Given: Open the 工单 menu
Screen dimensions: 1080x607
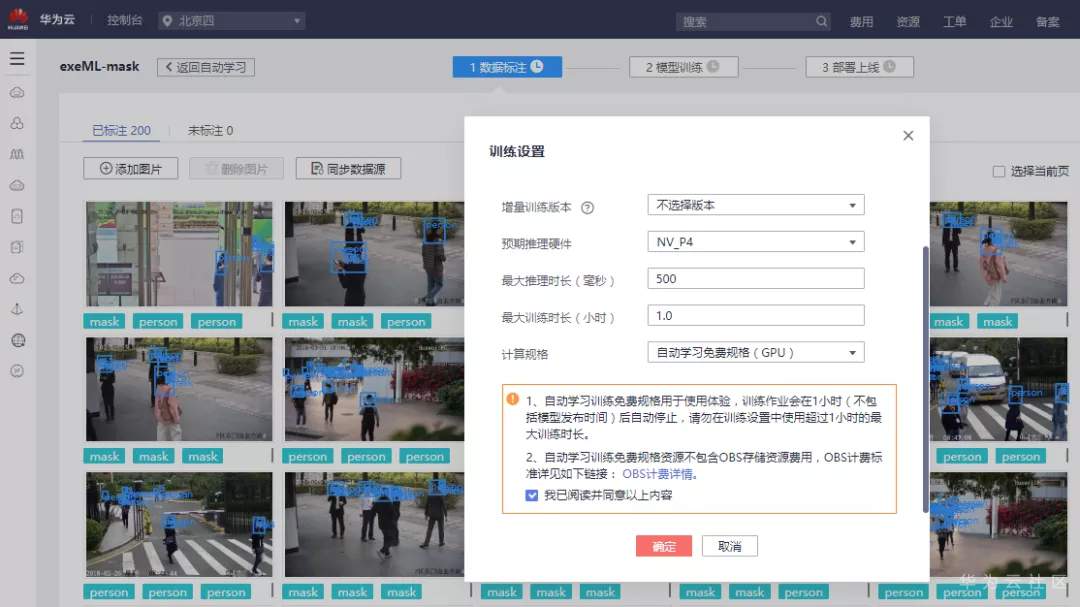Looking at the screenshot, I should 954,21.
